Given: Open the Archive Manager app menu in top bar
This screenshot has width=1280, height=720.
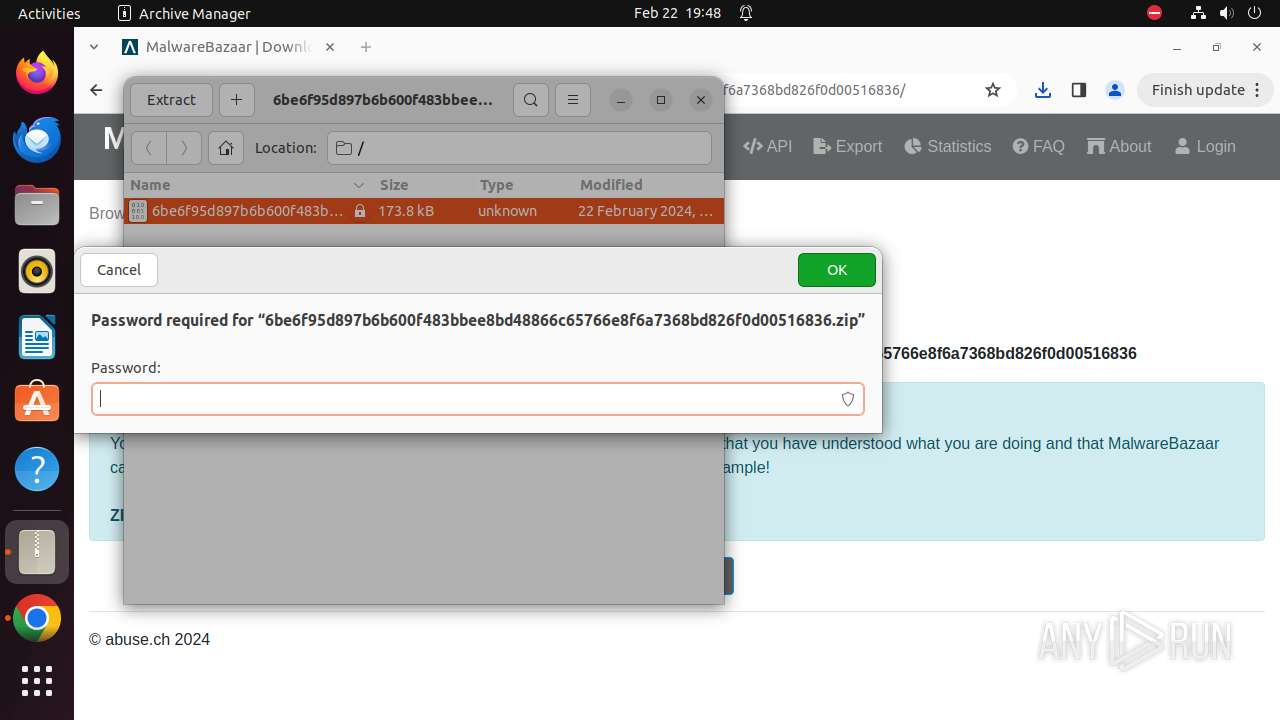Looking at the screenshot, I should pyautogui.click(x=184, y=13).
